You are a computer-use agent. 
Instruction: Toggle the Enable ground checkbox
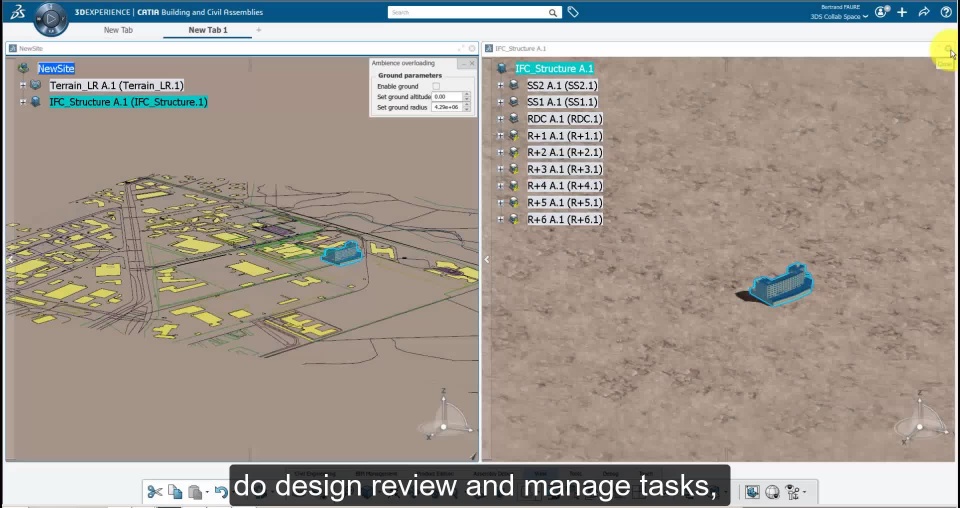click(x=436, y=86)
